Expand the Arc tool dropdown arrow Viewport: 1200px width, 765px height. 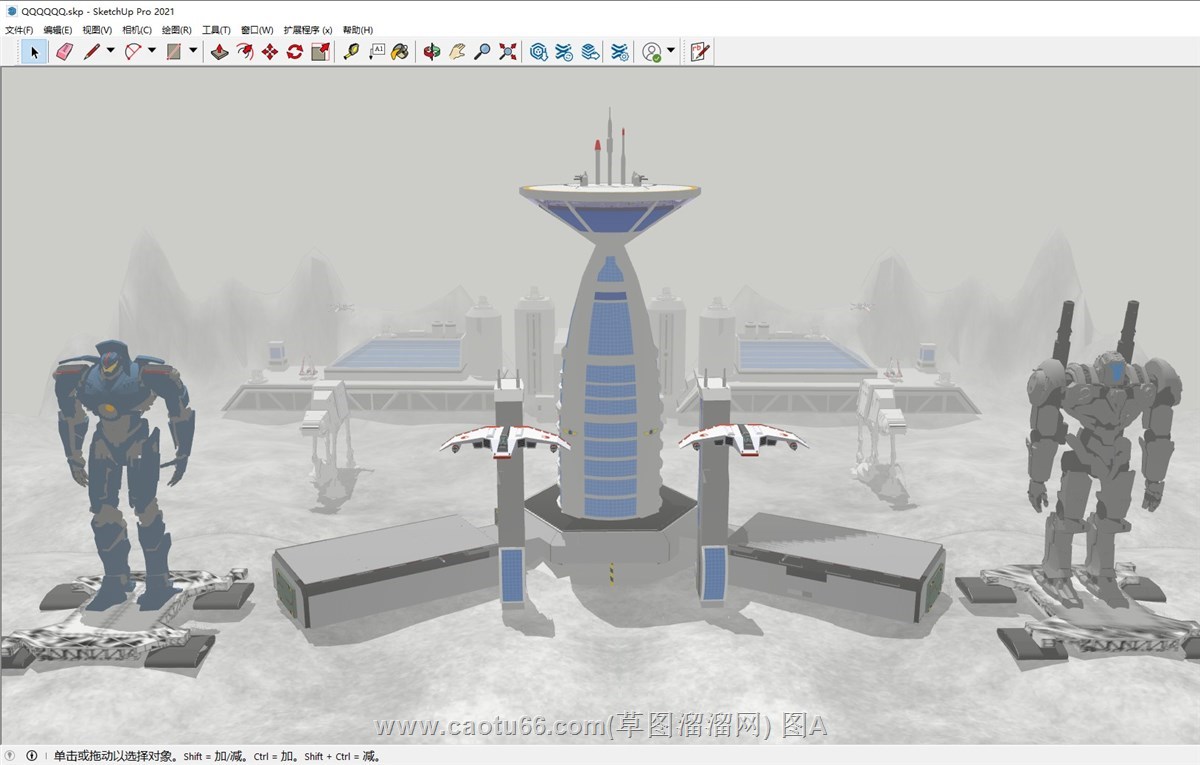coord(152,51)
